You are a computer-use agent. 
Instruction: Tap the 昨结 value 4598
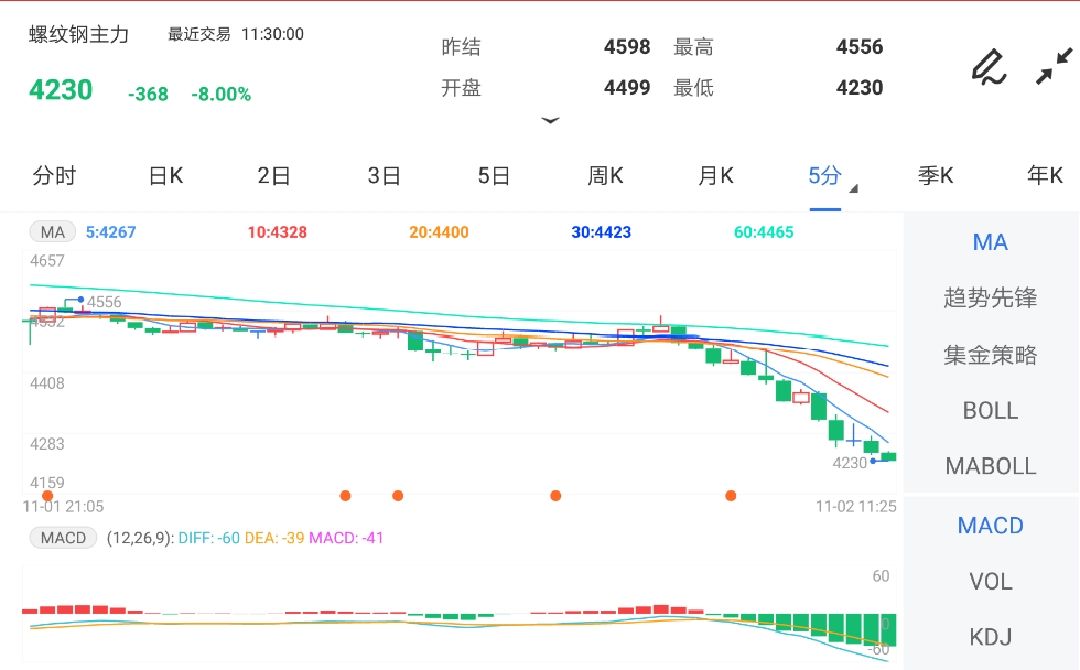(627, 47)
